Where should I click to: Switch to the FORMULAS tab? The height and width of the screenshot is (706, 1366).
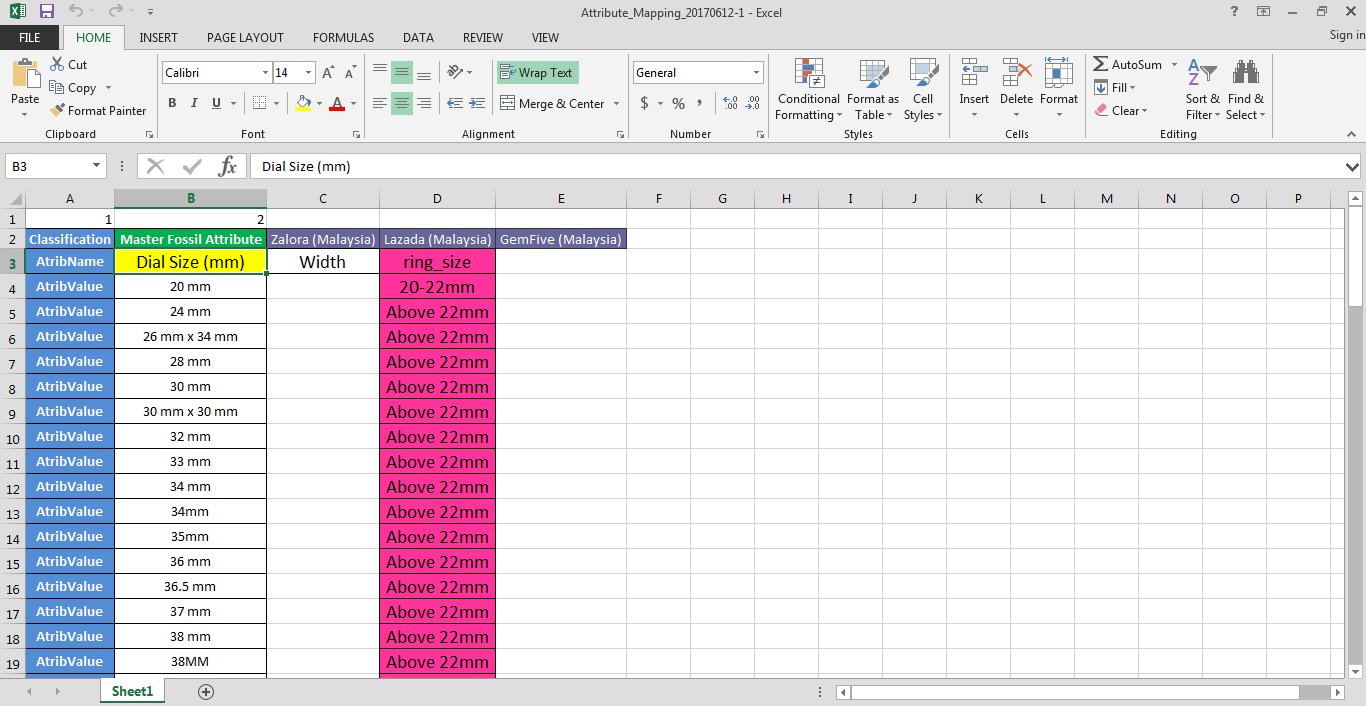pos(343,37)
